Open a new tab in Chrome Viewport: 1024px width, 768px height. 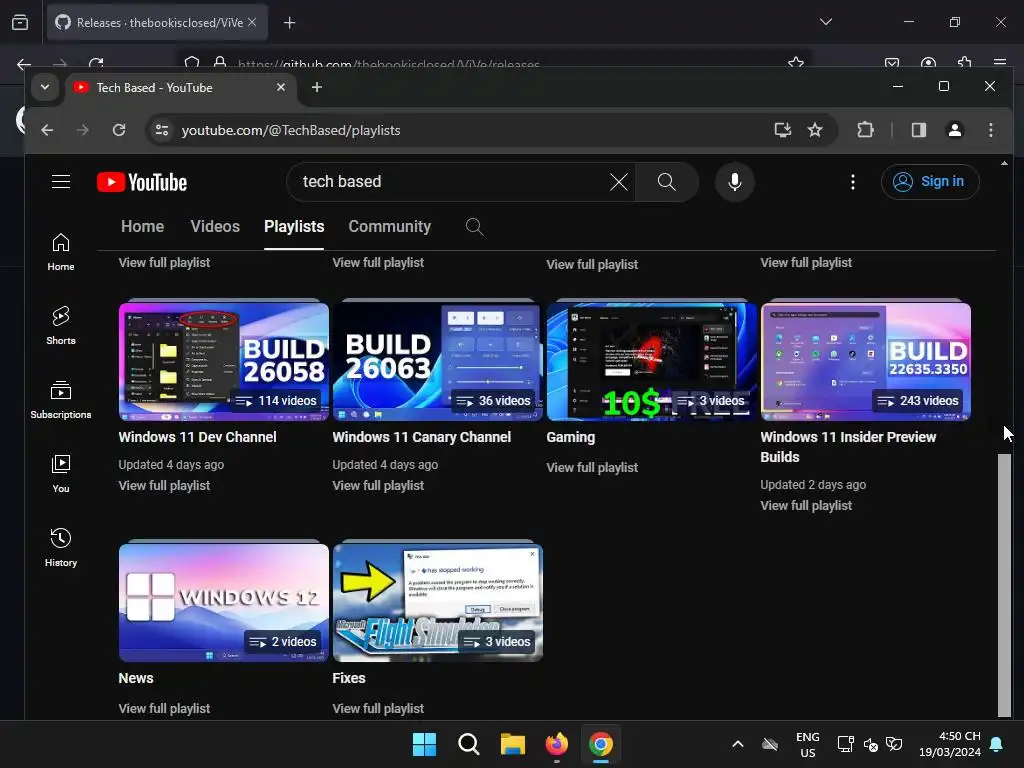coord(317,87)
